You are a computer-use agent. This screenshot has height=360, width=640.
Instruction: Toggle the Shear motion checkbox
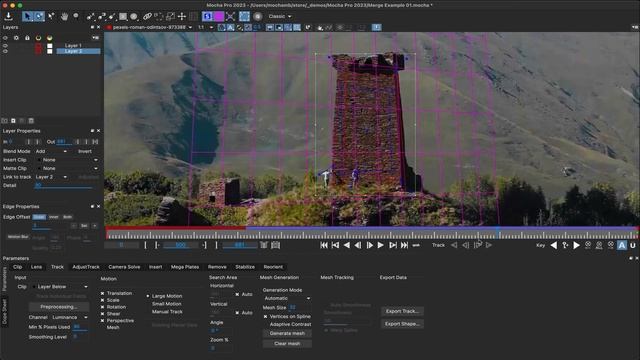click(x=102, y=314)
